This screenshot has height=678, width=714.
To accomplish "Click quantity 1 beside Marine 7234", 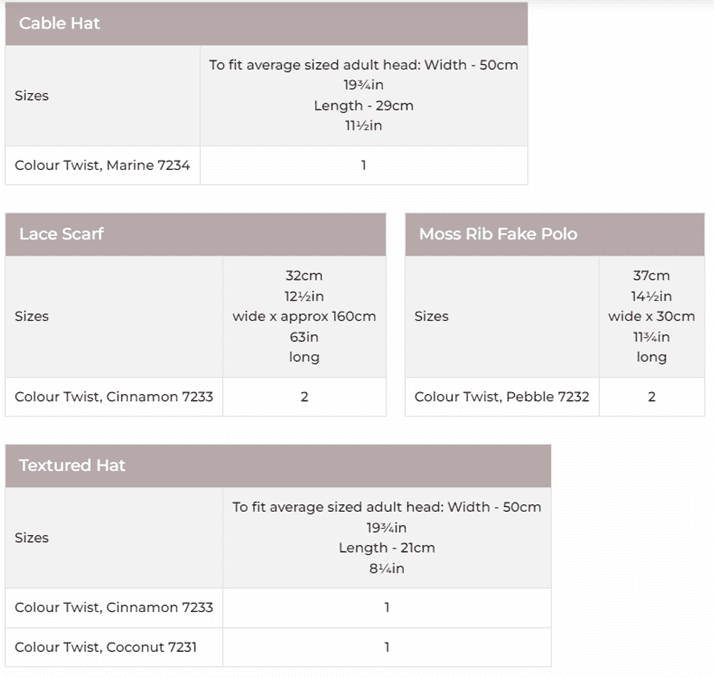I will tap(363, 165).
